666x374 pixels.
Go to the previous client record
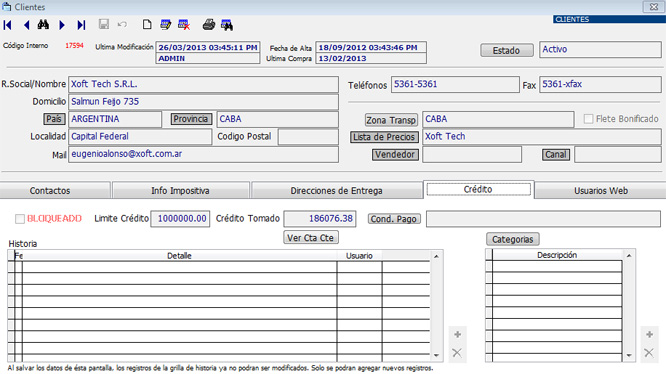[26, 25]
